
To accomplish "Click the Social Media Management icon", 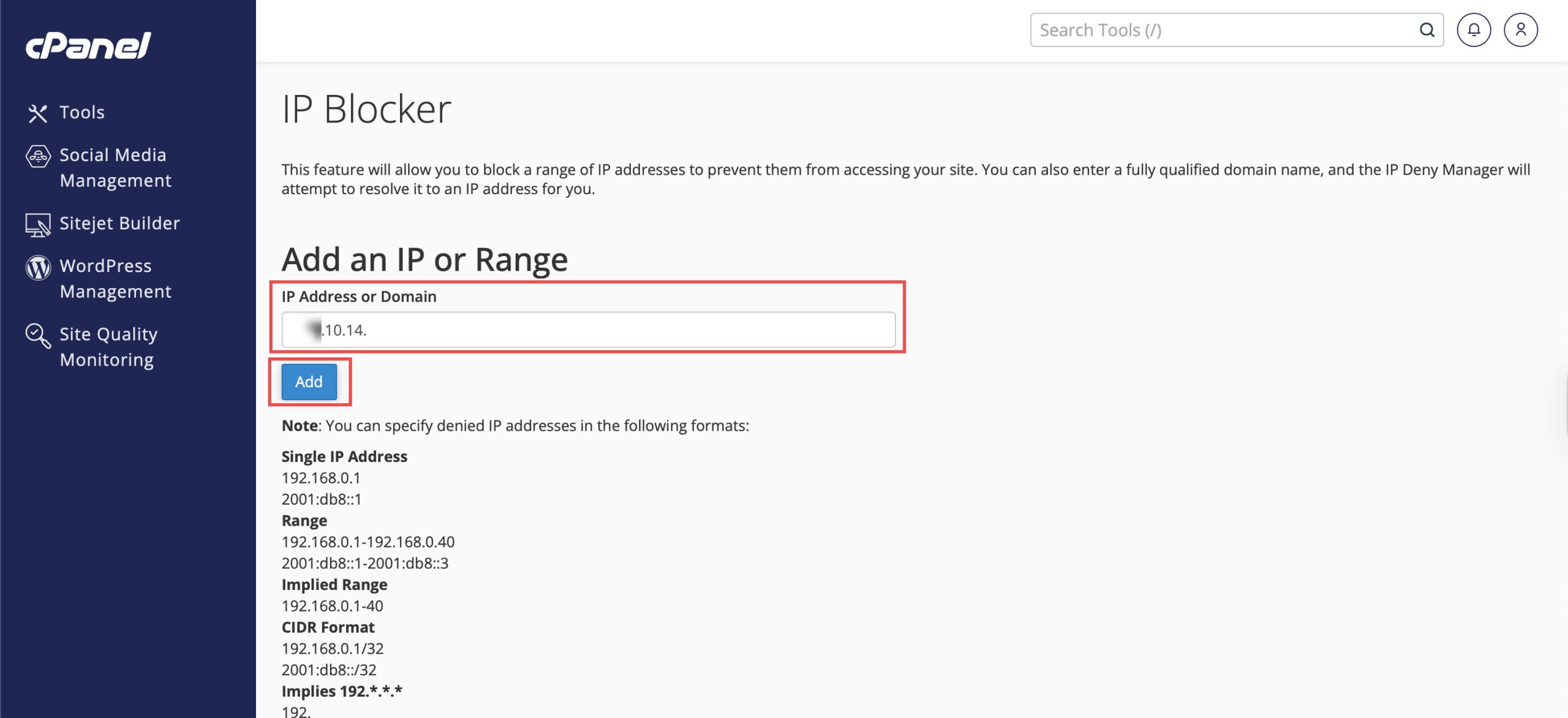I will click(x=37, y=156).
